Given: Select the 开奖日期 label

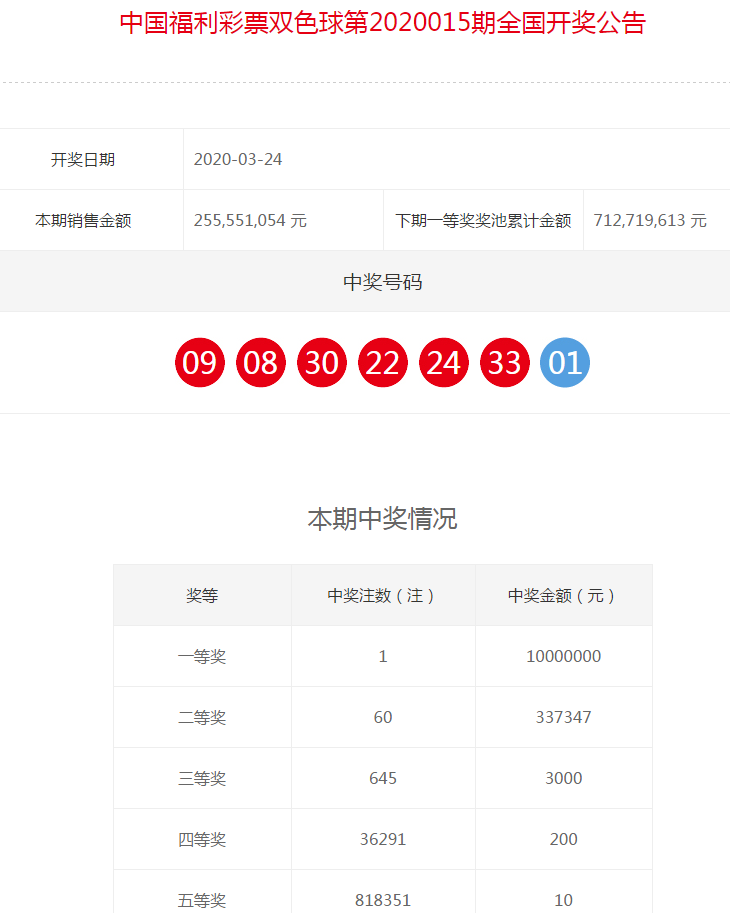Looking at the screenshot, I should point(83,160).
